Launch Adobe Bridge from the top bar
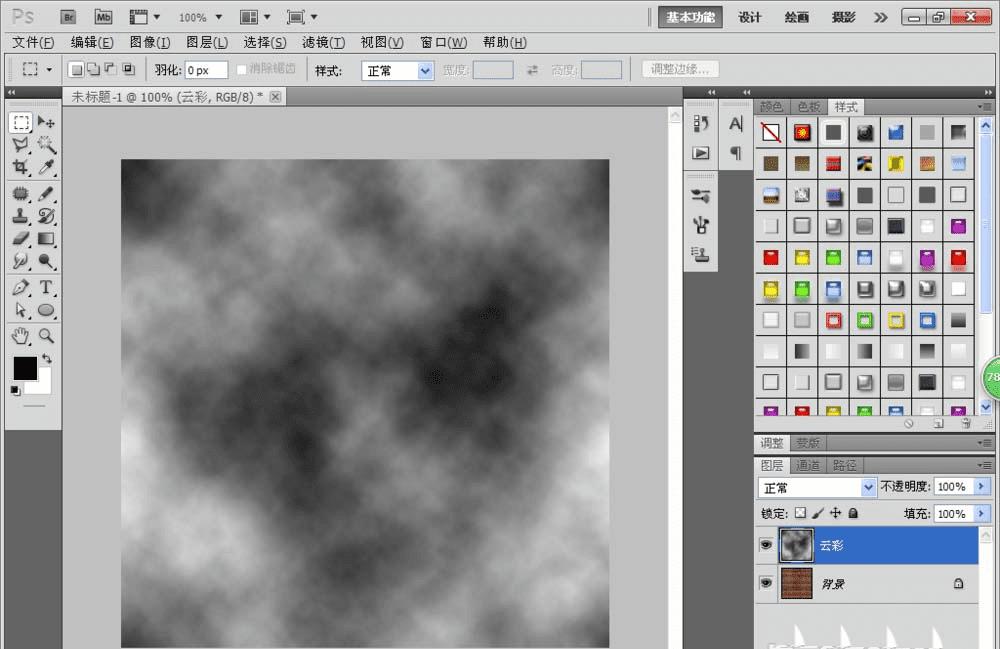The image size is (1000, 649). (68, 17)
